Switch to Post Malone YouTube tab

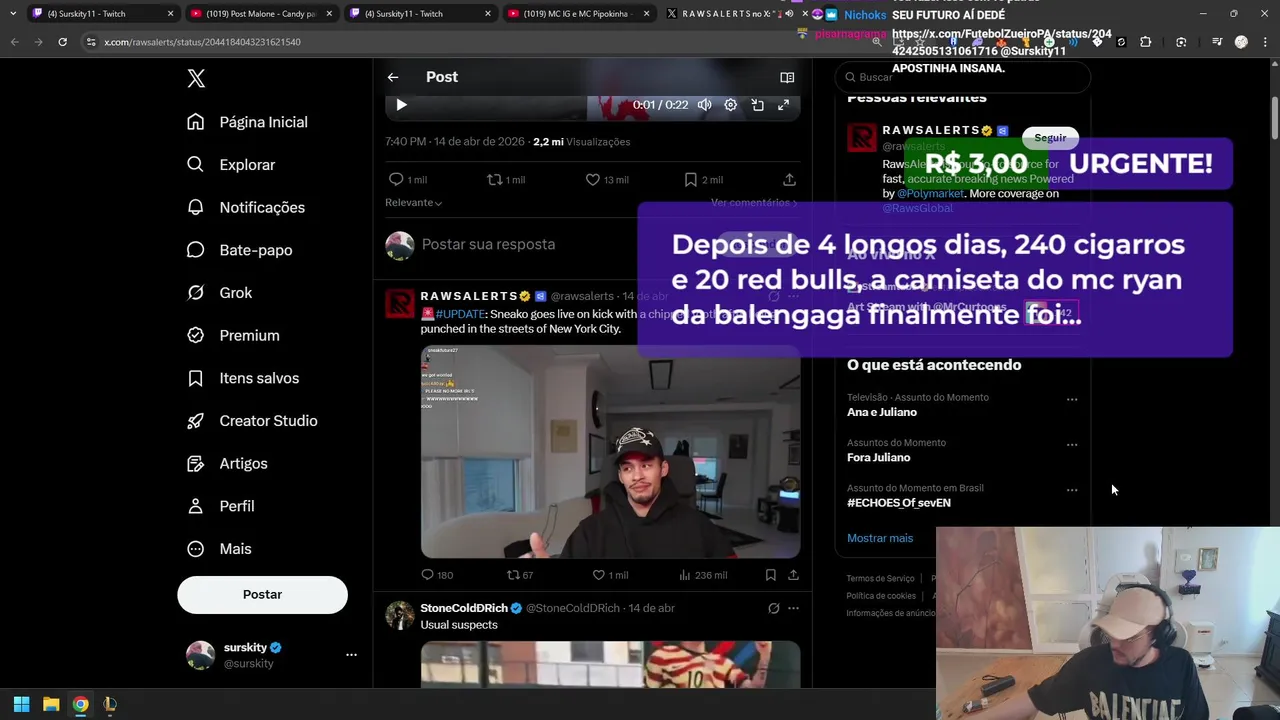click(260, 14)
